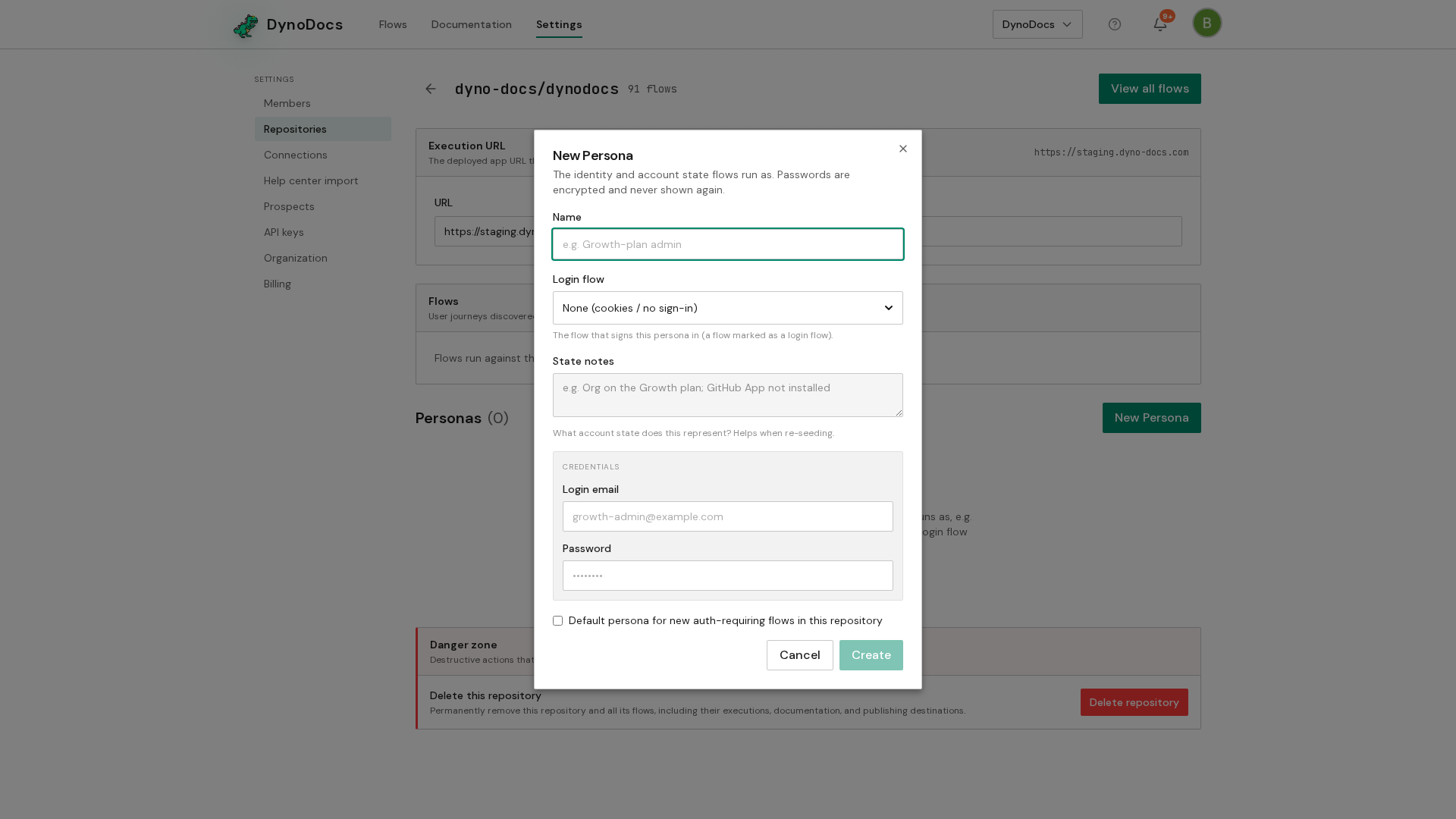Viewport: 1456px width, 819px height.
Task: Close the New Persona dialog with X
Action: pos(903,149)
